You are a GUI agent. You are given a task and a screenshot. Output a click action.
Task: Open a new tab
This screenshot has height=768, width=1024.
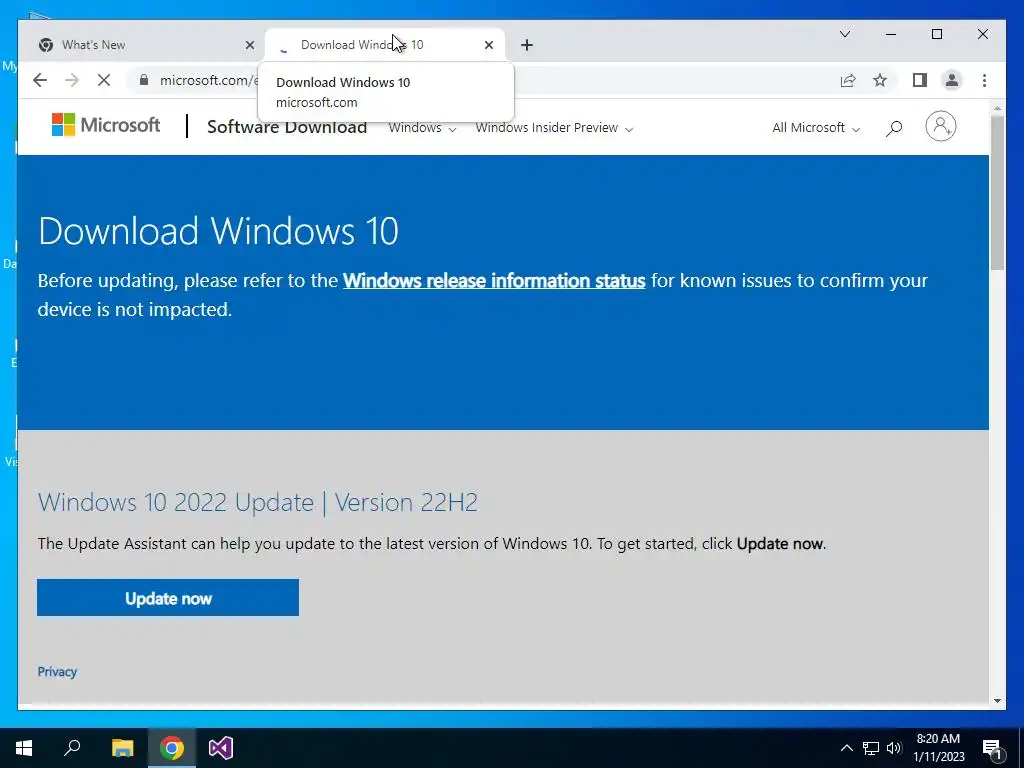click(527, 45)
